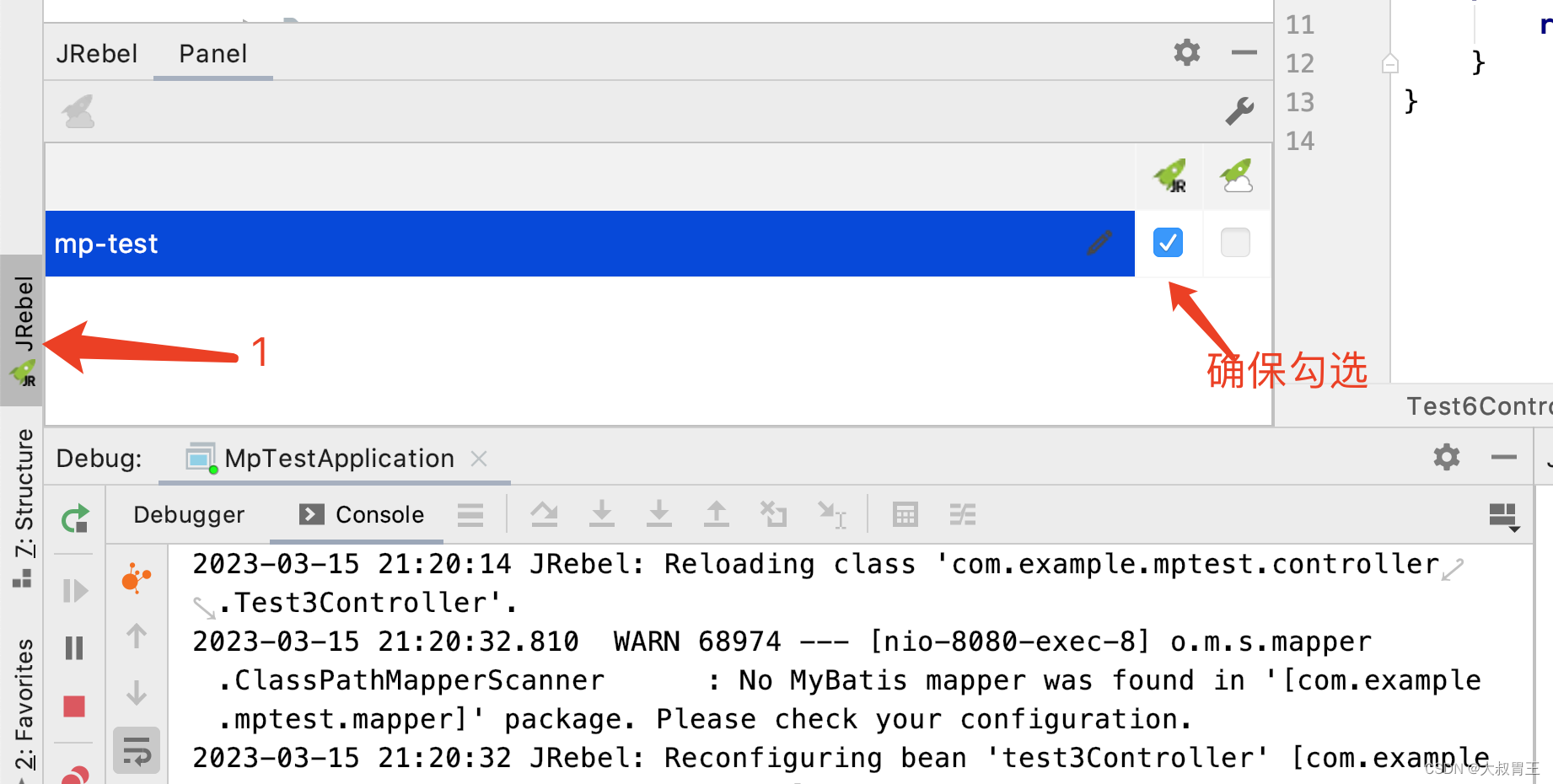Rerun MpTestApplication using the green rerun icon
The height and width of the screenshot is (784, 1553).
click(x=73, y=518)
